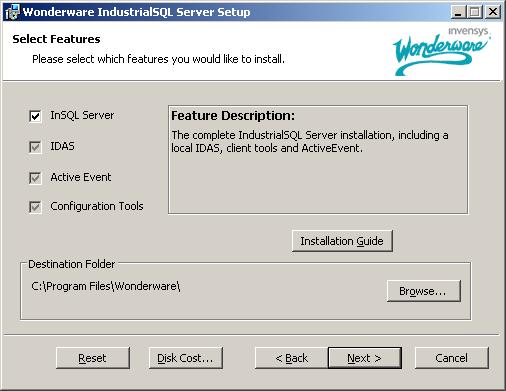The height and width of the screenshot is (391, 506).
Task: Uncheck the InSQL Server checkbox
Action: [35, 116]
